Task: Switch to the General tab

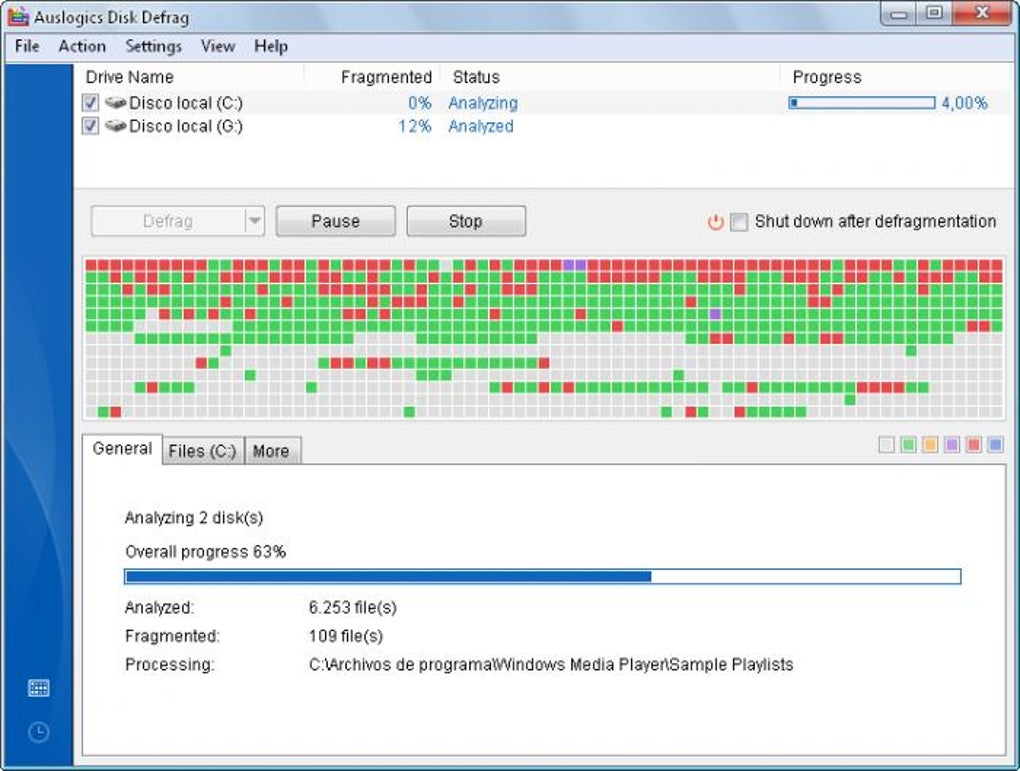Action: coord(122,449)
